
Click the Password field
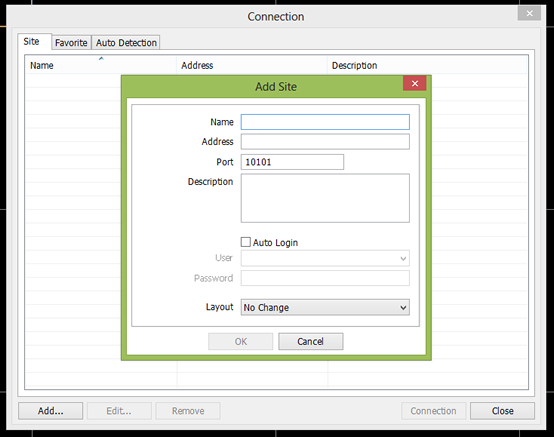pyautogui.click(x=325, y=278)
